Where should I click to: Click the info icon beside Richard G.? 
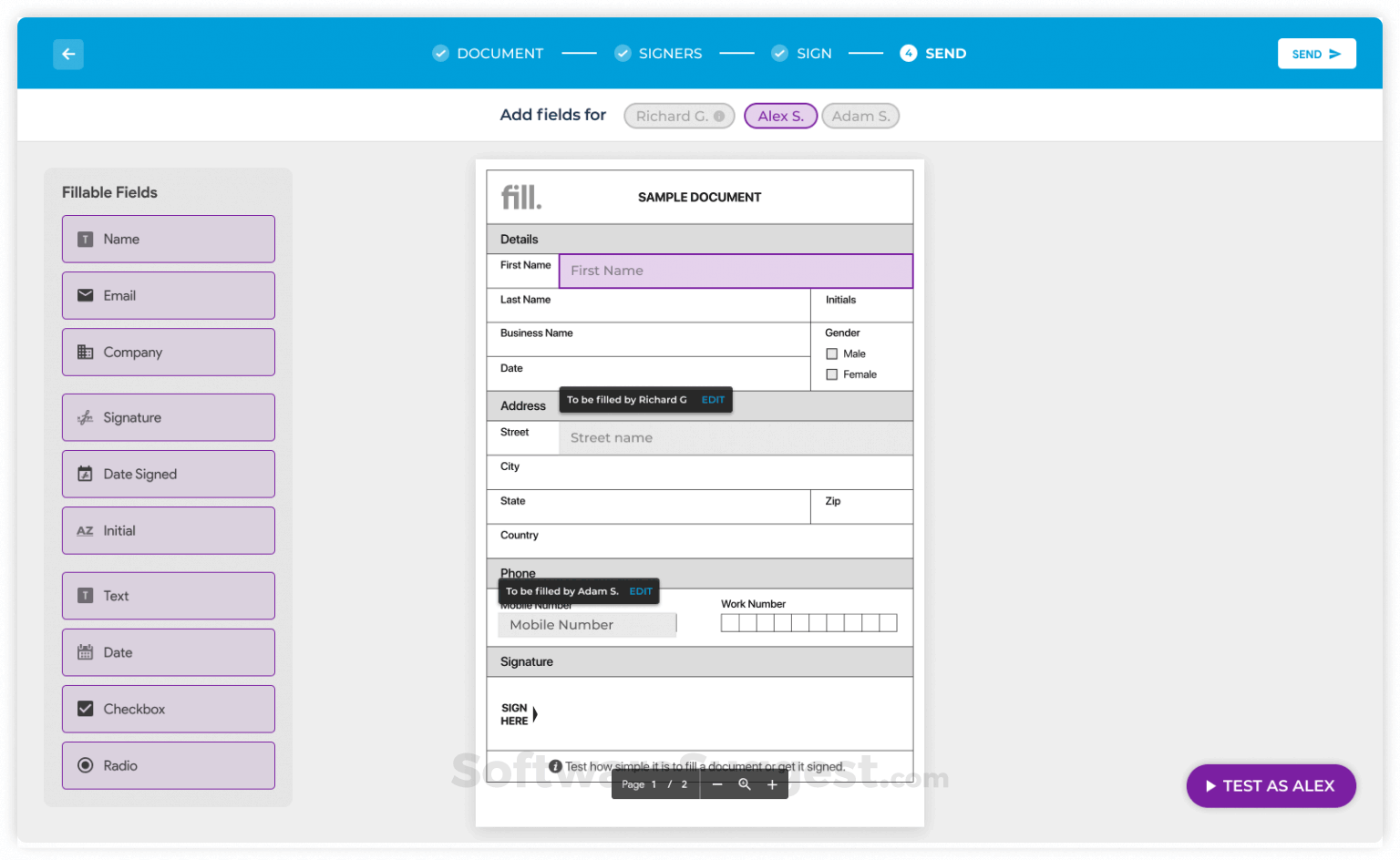[719, 116]
